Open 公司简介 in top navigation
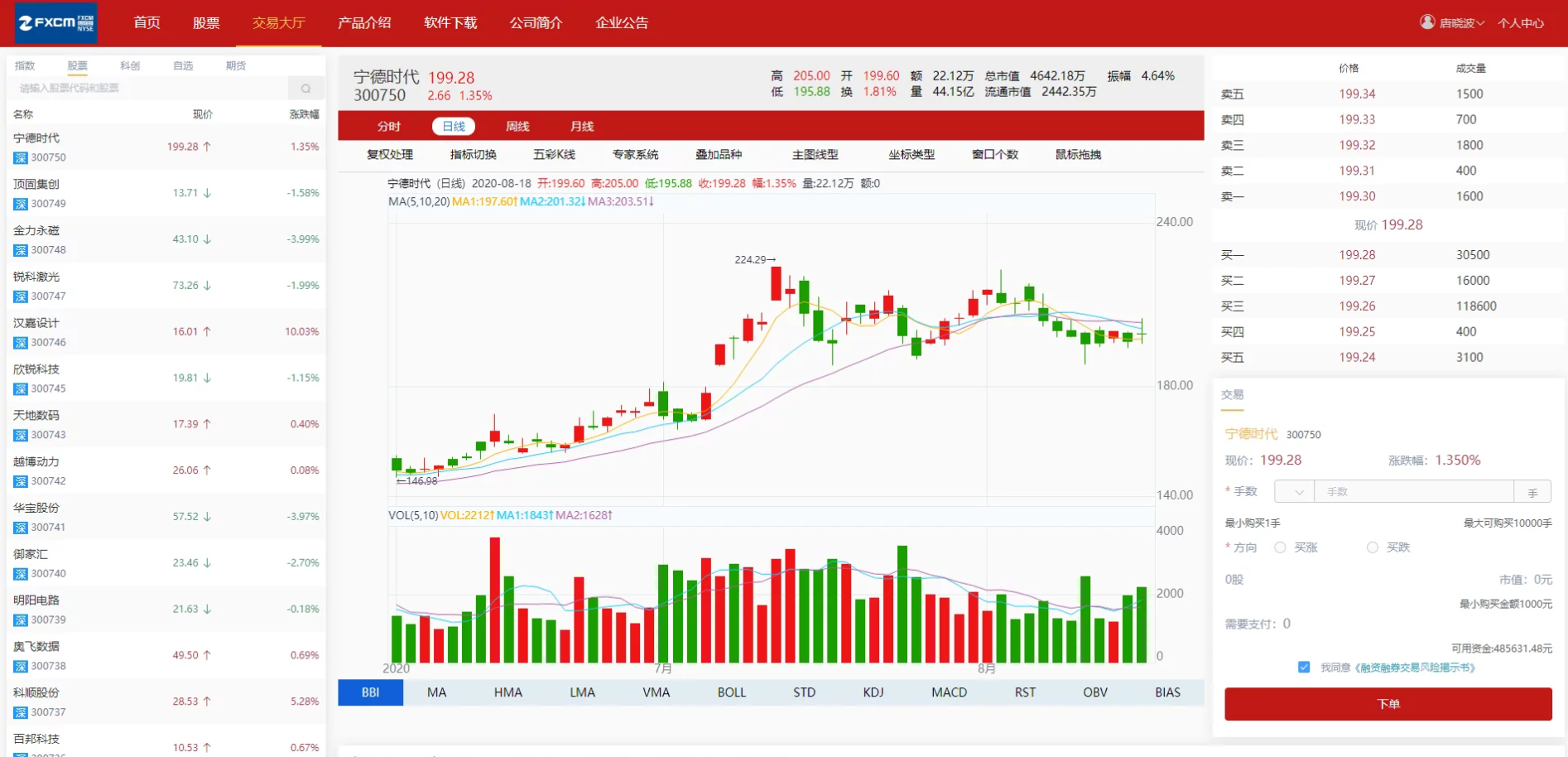The image size is (1568, 757). tap(536, 23)
